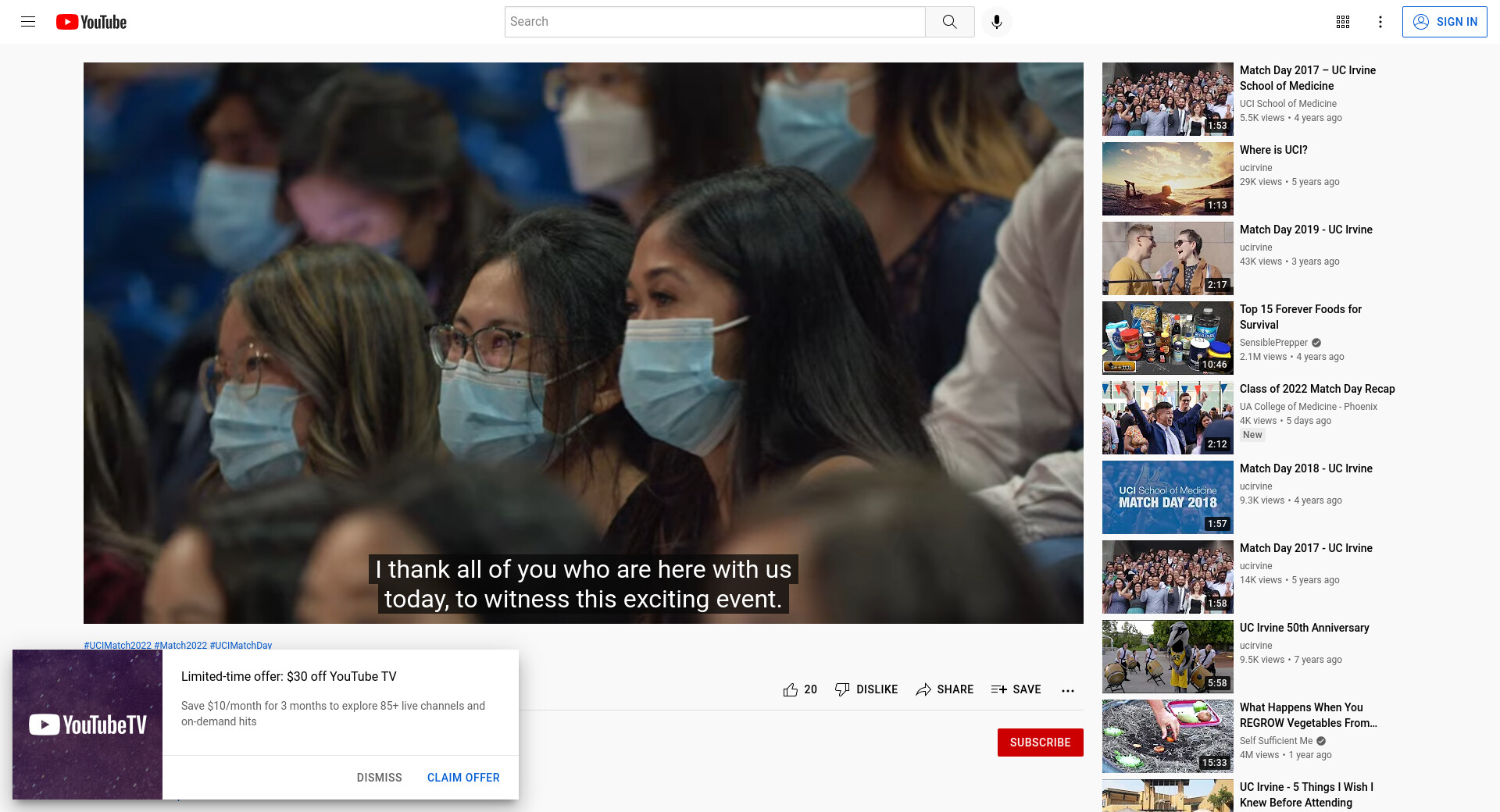
Task: Focus the Search input field
Action: 715,22
